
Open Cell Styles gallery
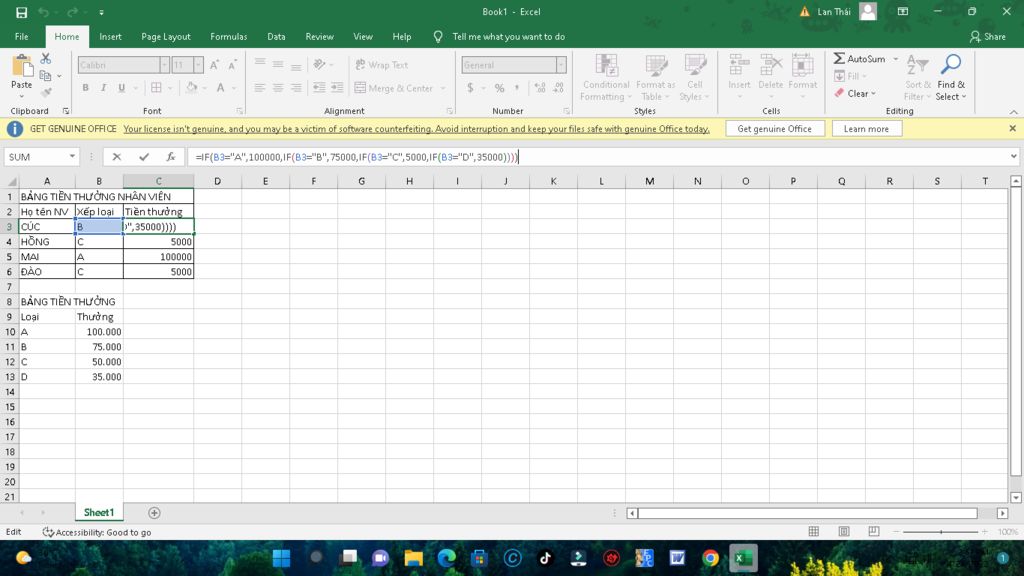click(694, 78)
